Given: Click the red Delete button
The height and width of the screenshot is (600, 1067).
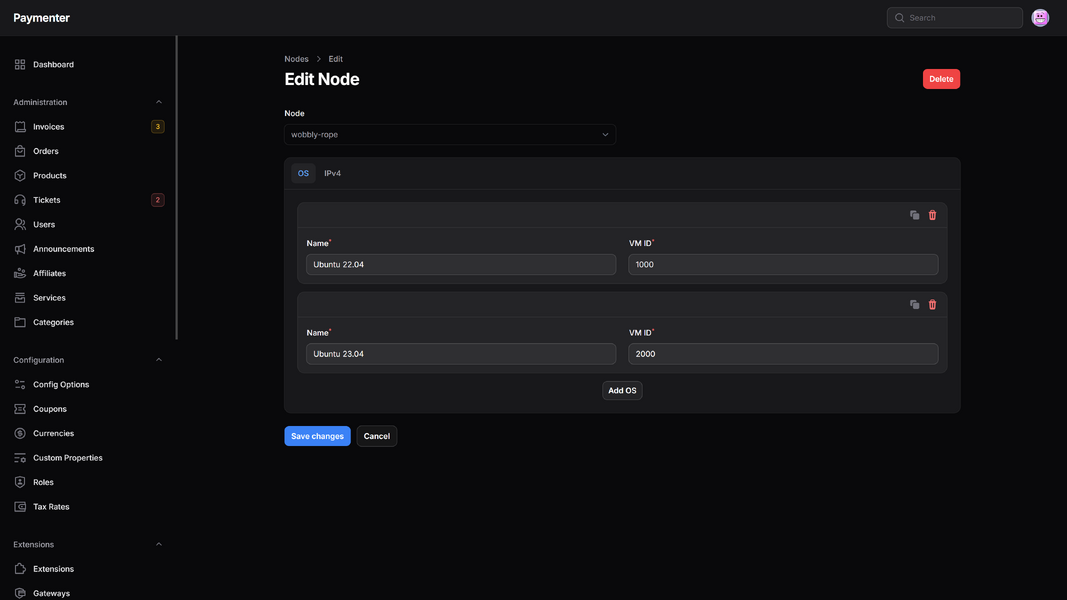Looking at the screenshot, I should (941, 79).
